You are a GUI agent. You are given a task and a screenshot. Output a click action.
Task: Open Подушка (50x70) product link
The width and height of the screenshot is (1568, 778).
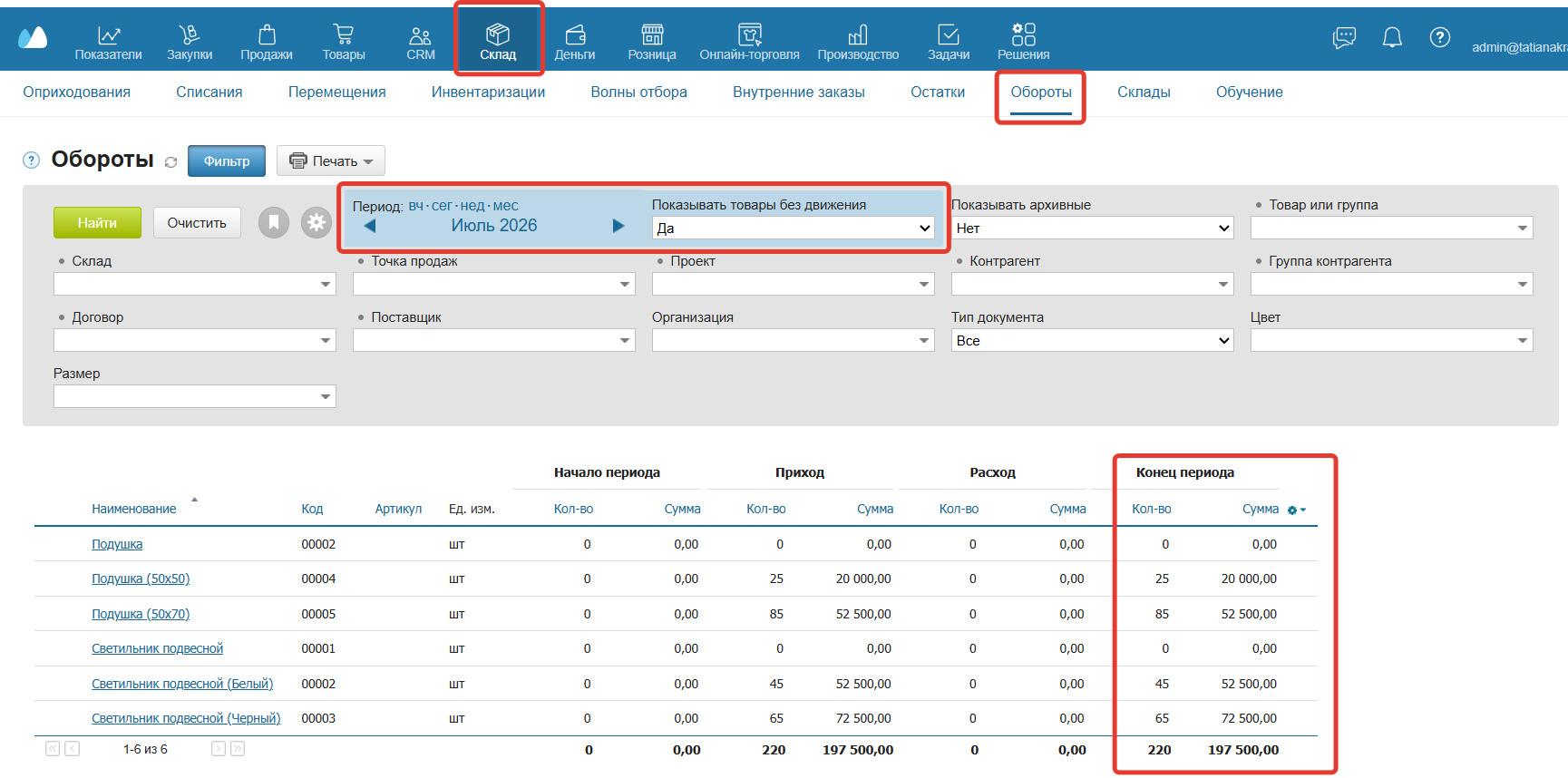click(141, 614)
